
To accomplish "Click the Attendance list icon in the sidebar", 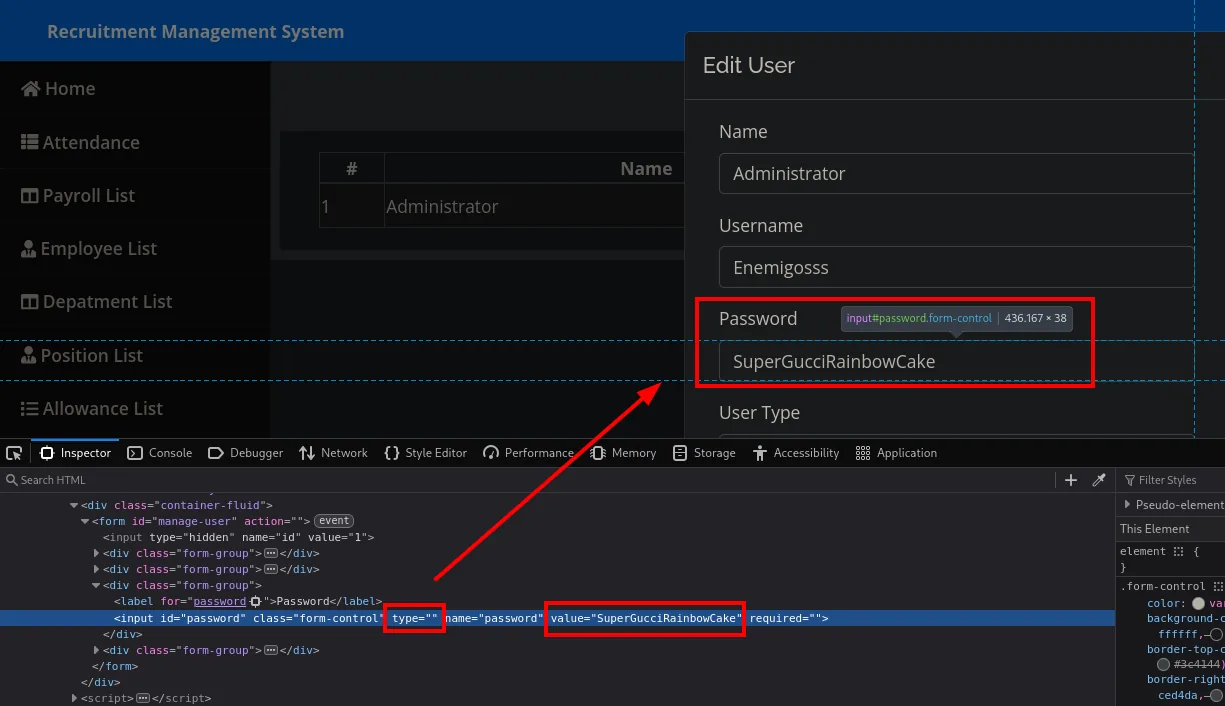I will [30, 143].
